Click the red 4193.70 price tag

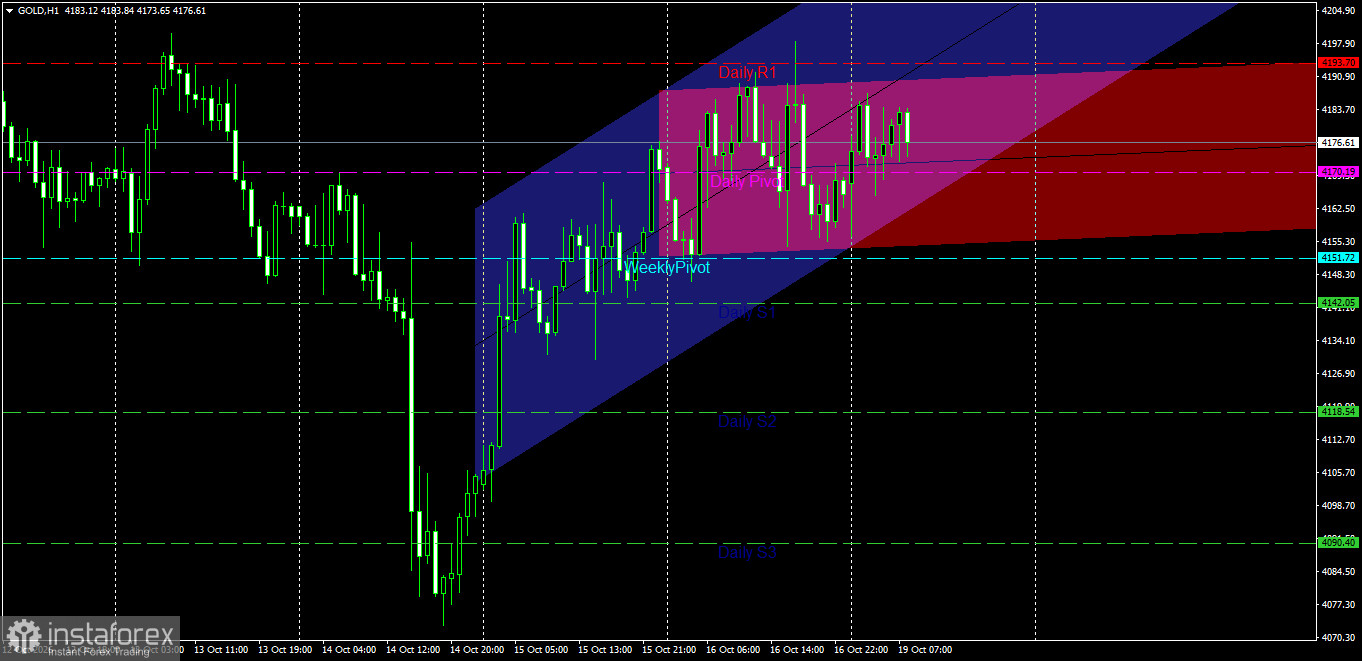click(x=1338, y=63)
